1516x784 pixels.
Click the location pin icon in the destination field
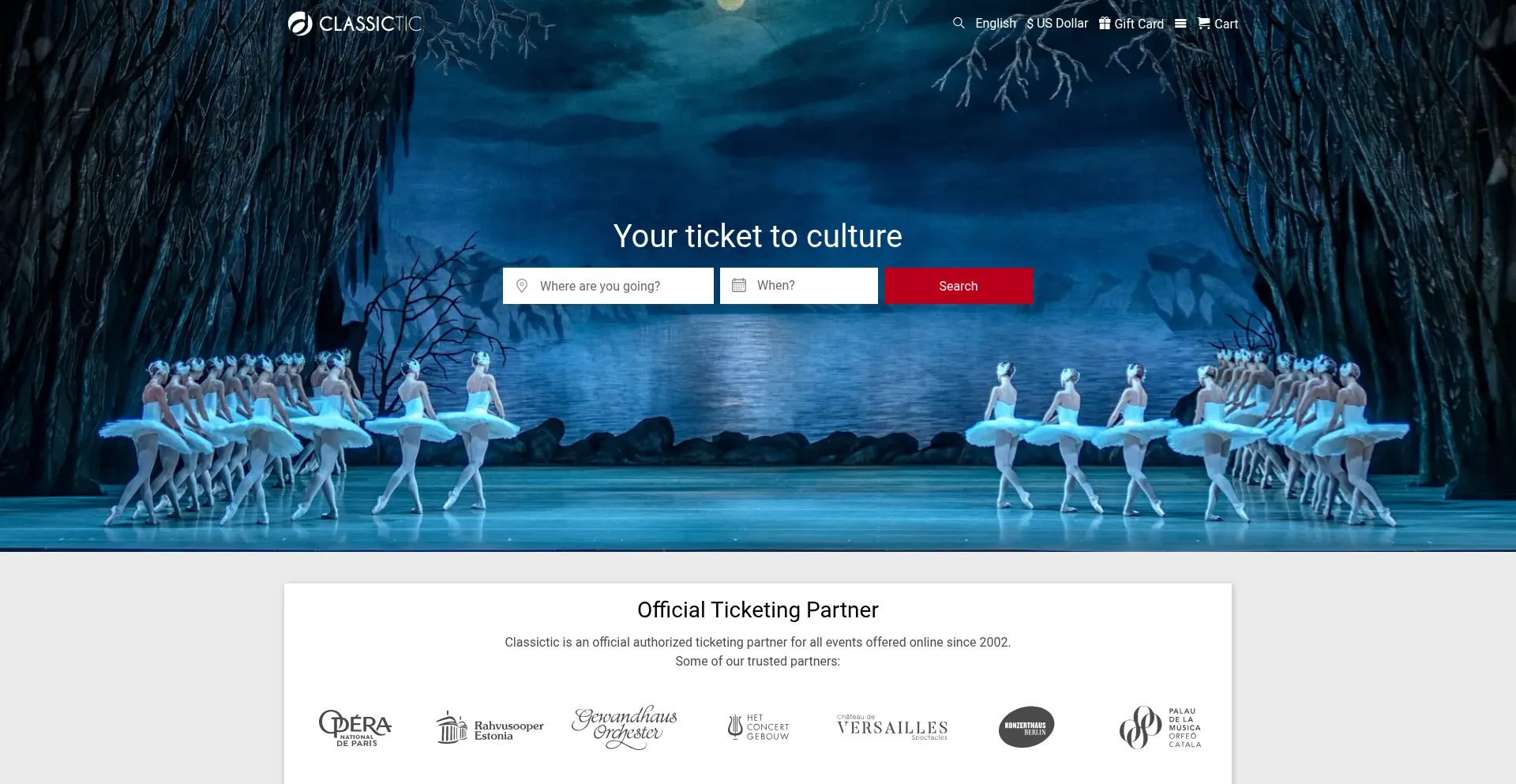click(x=522, y=286)
